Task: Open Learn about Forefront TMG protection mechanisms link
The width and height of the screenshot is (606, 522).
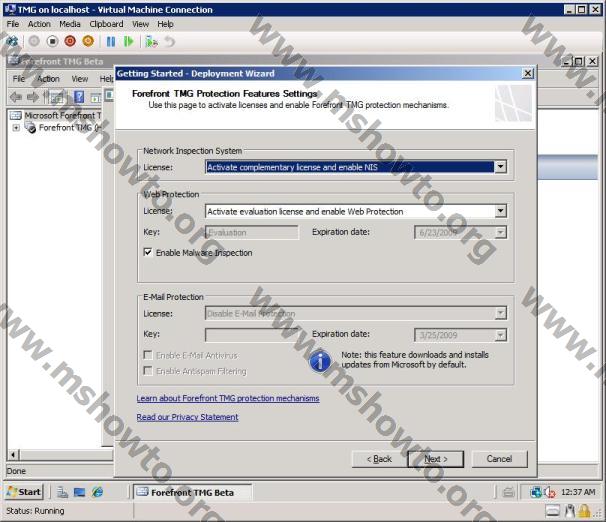Action: 228,398
